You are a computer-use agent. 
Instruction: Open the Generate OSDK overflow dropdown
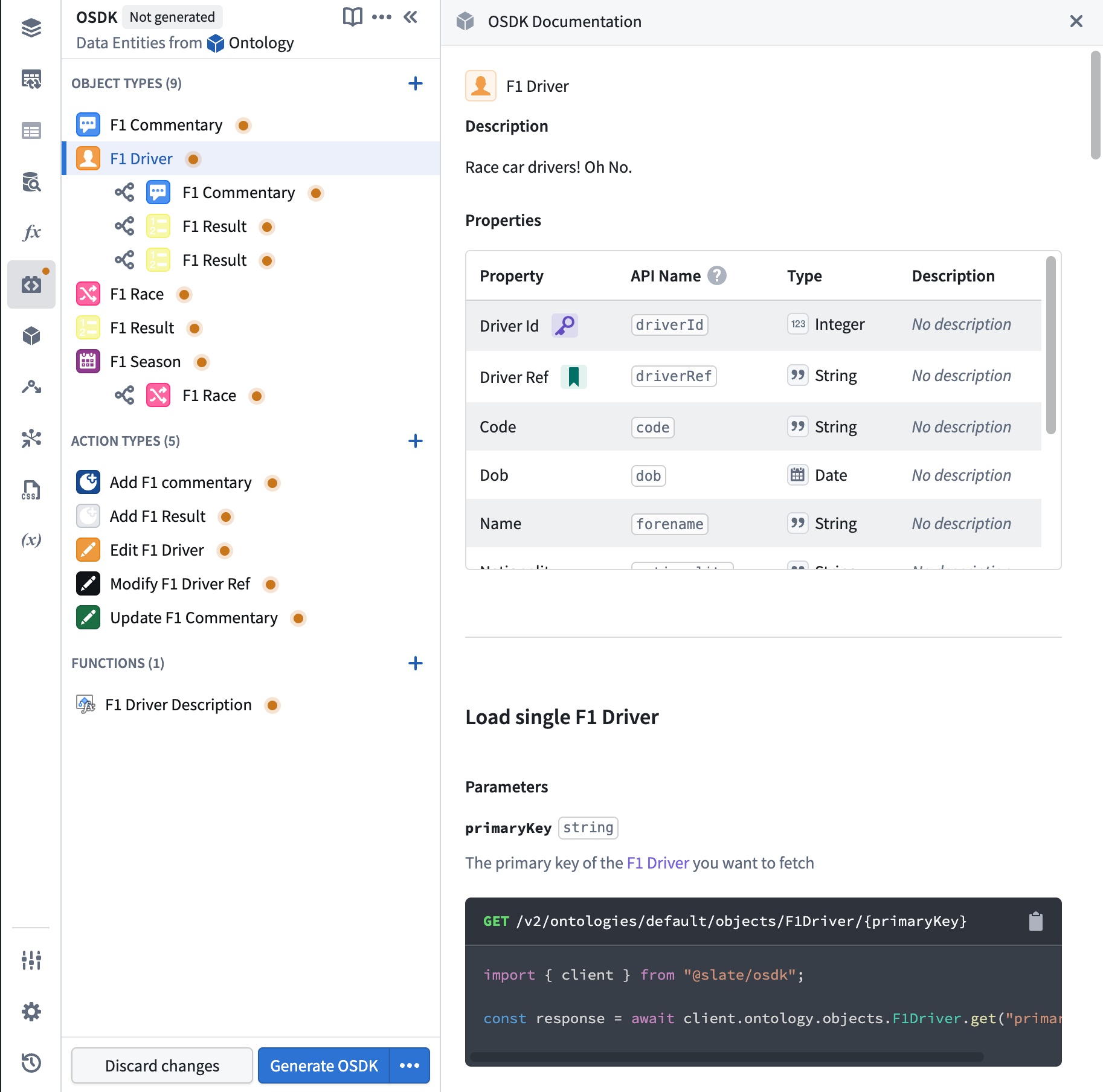pyautogui.click(x=410, y=1065)
